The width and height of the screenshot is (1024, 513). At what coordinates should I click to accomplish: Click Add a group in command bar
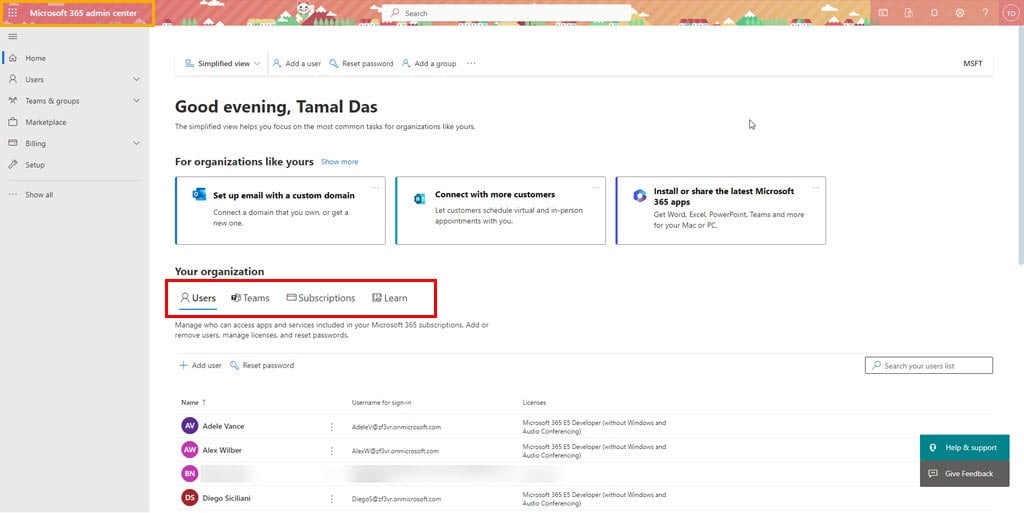tap(428, 63)
